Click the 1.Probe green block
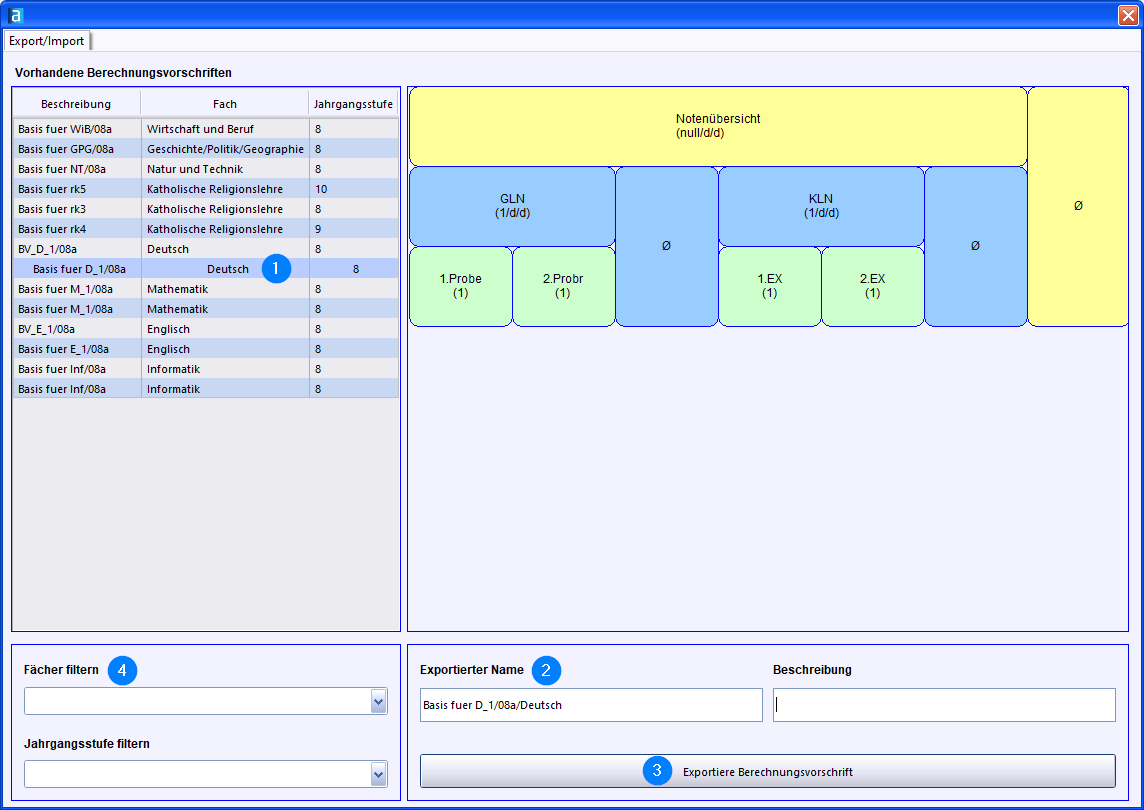The height and width of the screenshot is (810, 1144). pyautogui.click(x=460, y=286)
